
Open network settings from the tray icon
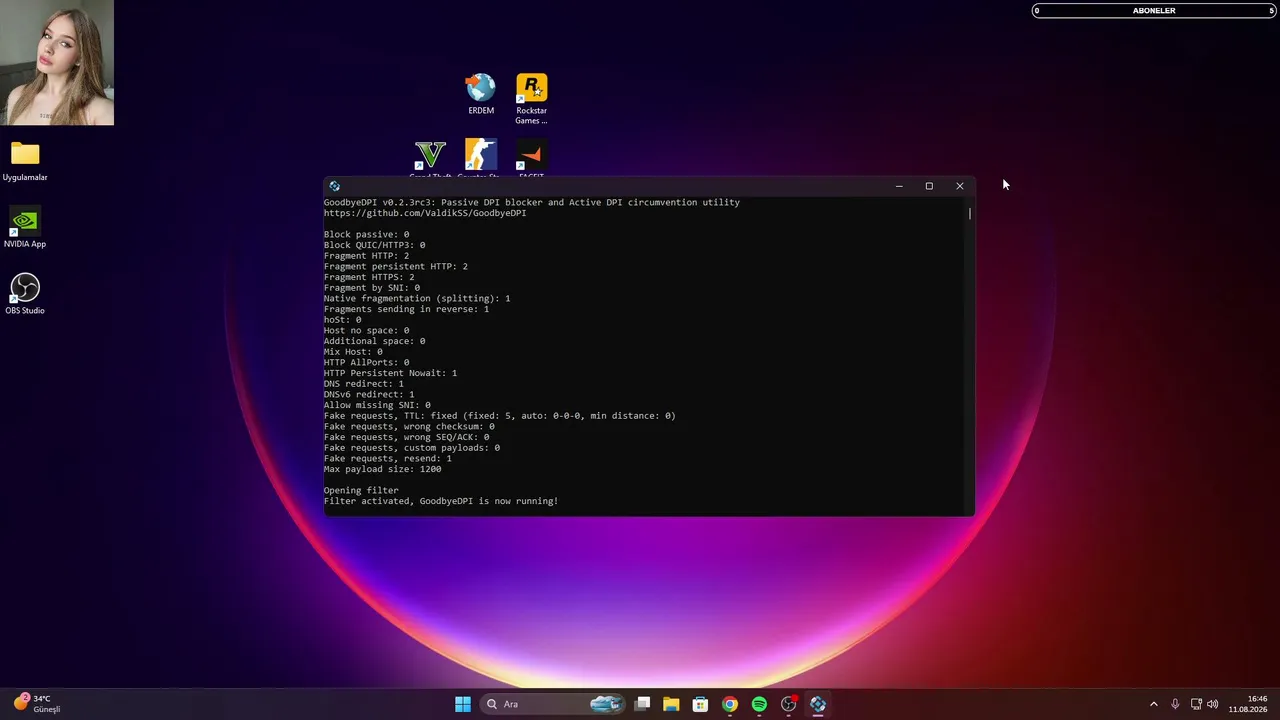click(x=1196, y=704)
